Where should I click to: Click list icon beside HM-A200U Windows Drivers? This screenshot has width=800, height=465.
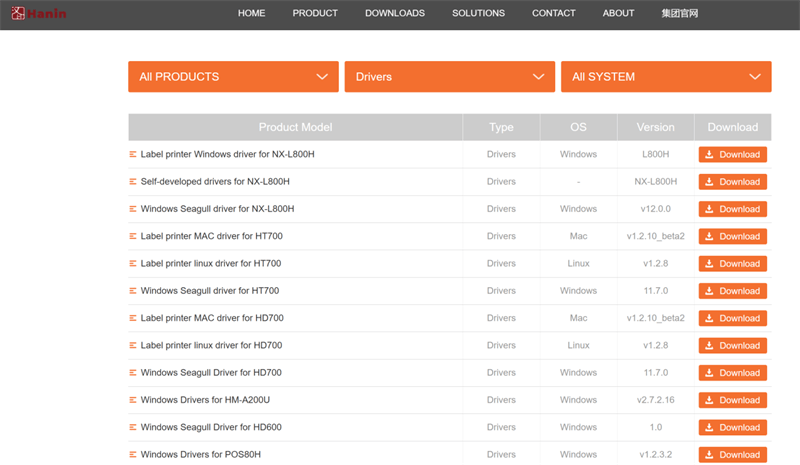133,400
